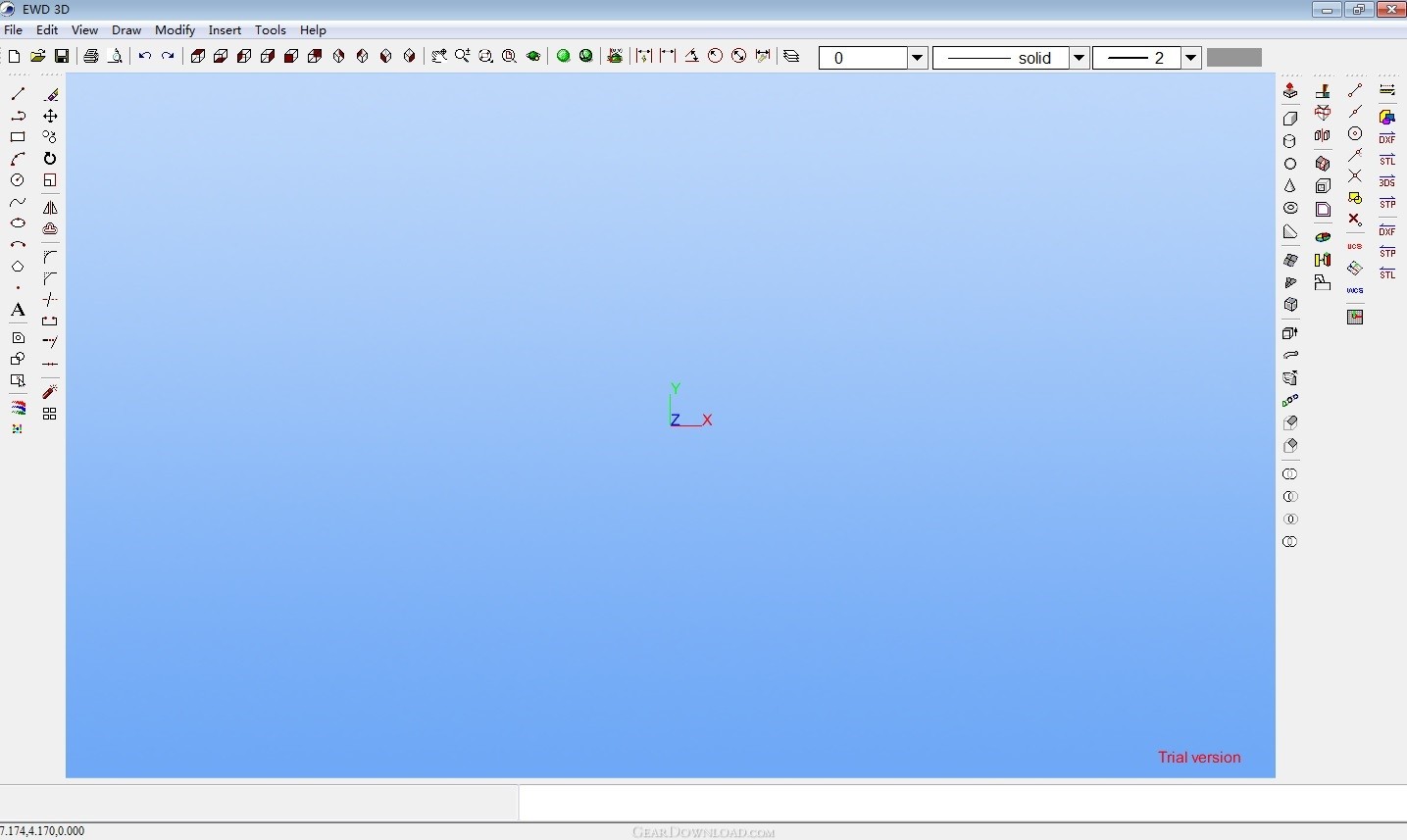
Task: Select the Polygon drawing tool
Action: [x=18, y=267]
